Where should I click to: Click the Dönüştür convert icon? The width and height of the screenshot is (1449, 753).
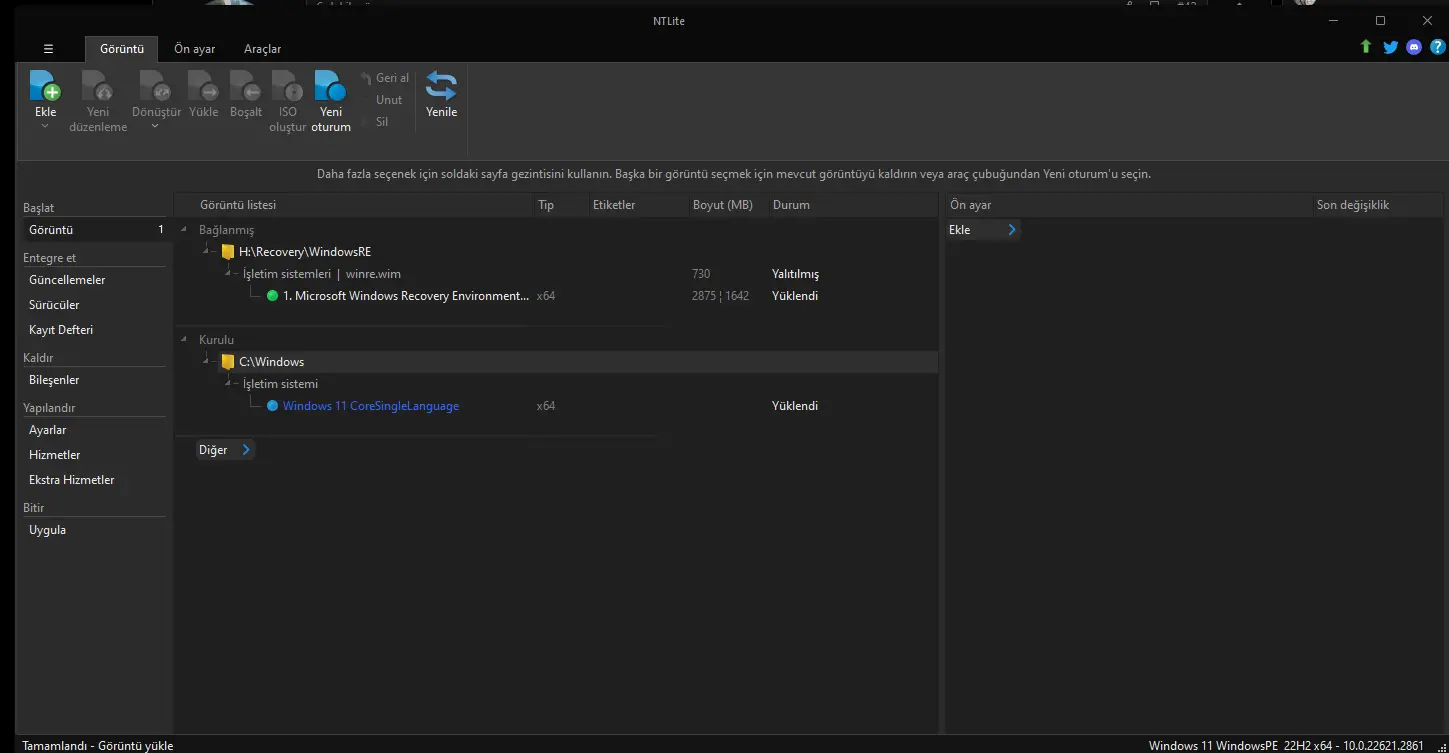[156, 85]
